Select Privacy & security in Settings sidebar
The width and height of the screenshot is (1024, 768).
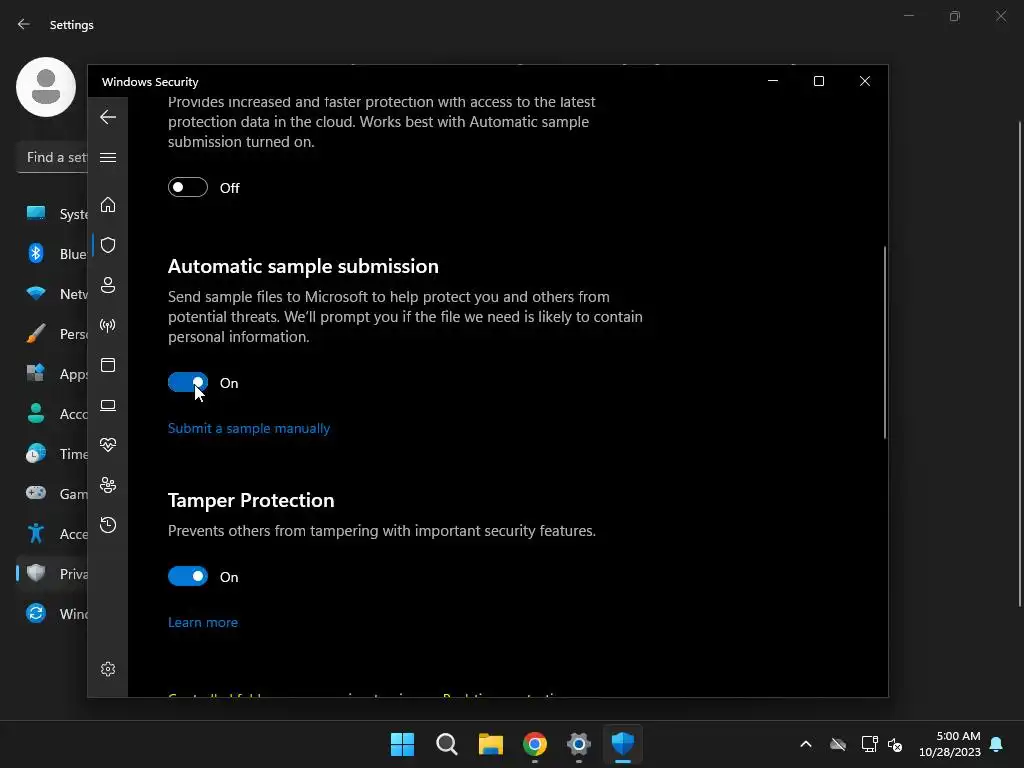point(52,574)
